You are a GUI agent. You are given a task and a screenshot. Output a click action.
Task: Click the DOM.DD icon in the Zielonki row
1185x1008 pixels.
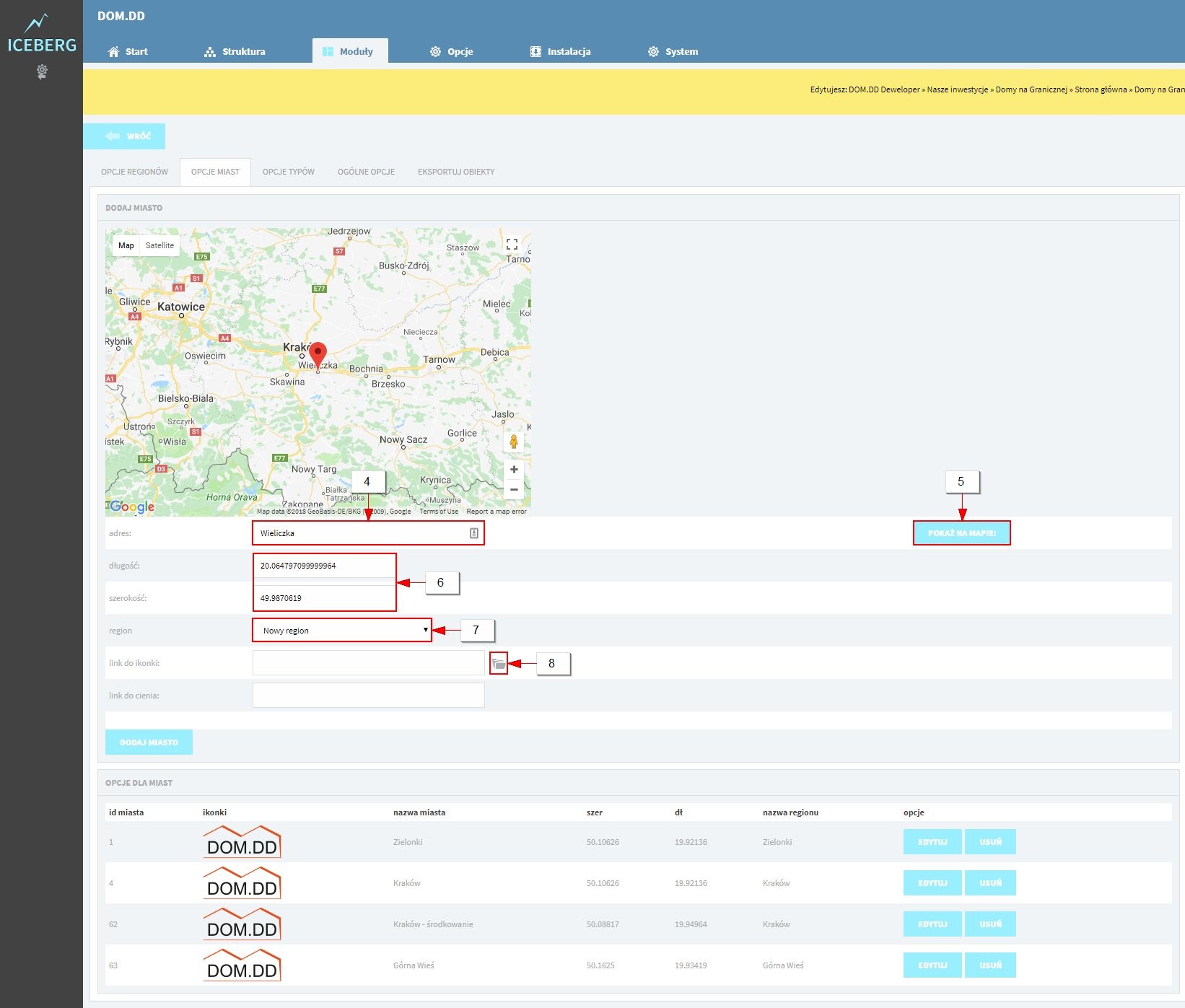[x=242, y=842]
